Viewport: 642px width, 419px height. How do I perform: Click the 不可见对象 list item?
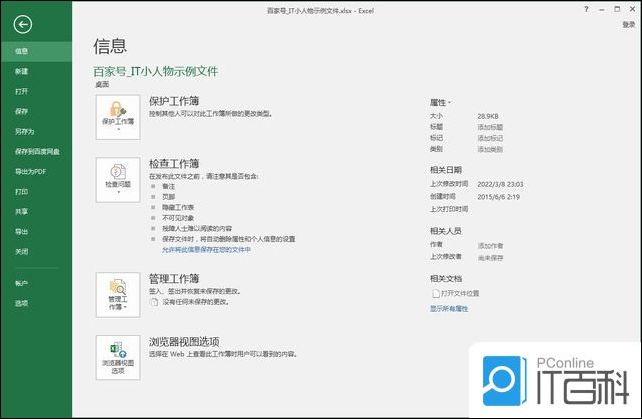coord(178,218)
